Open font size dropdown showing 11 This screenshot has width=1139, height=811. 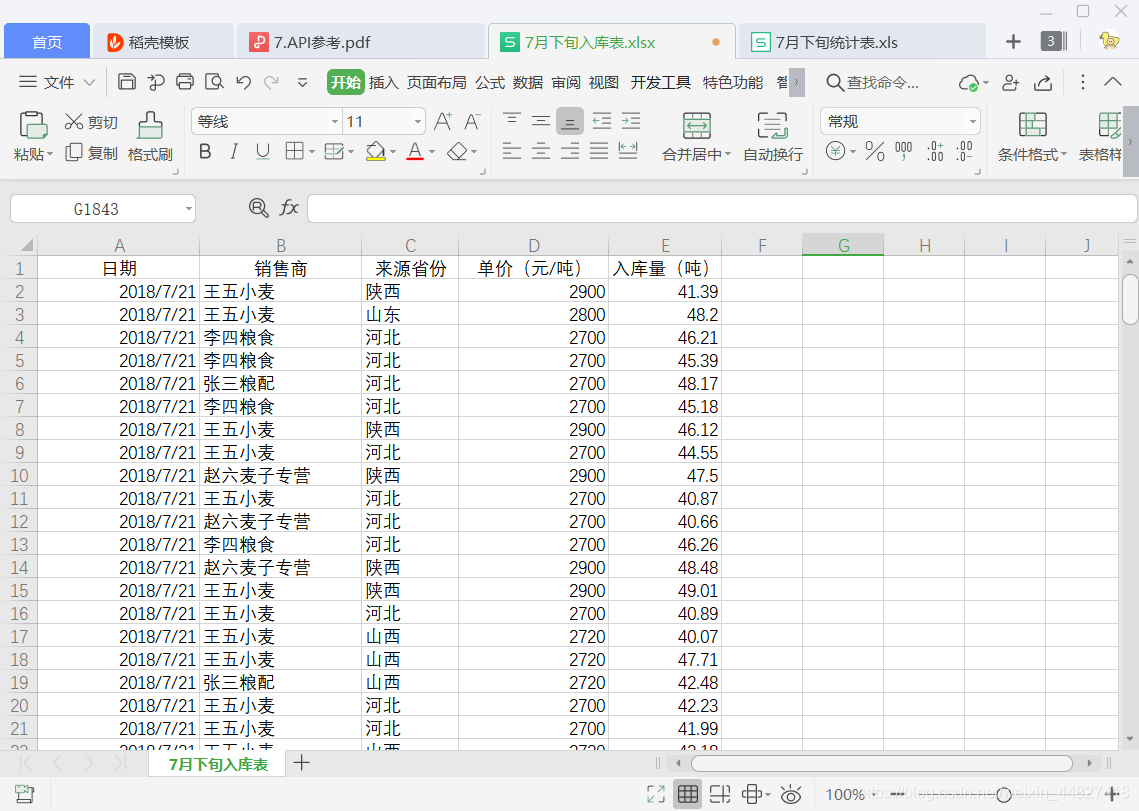click(x=418, y=121)
